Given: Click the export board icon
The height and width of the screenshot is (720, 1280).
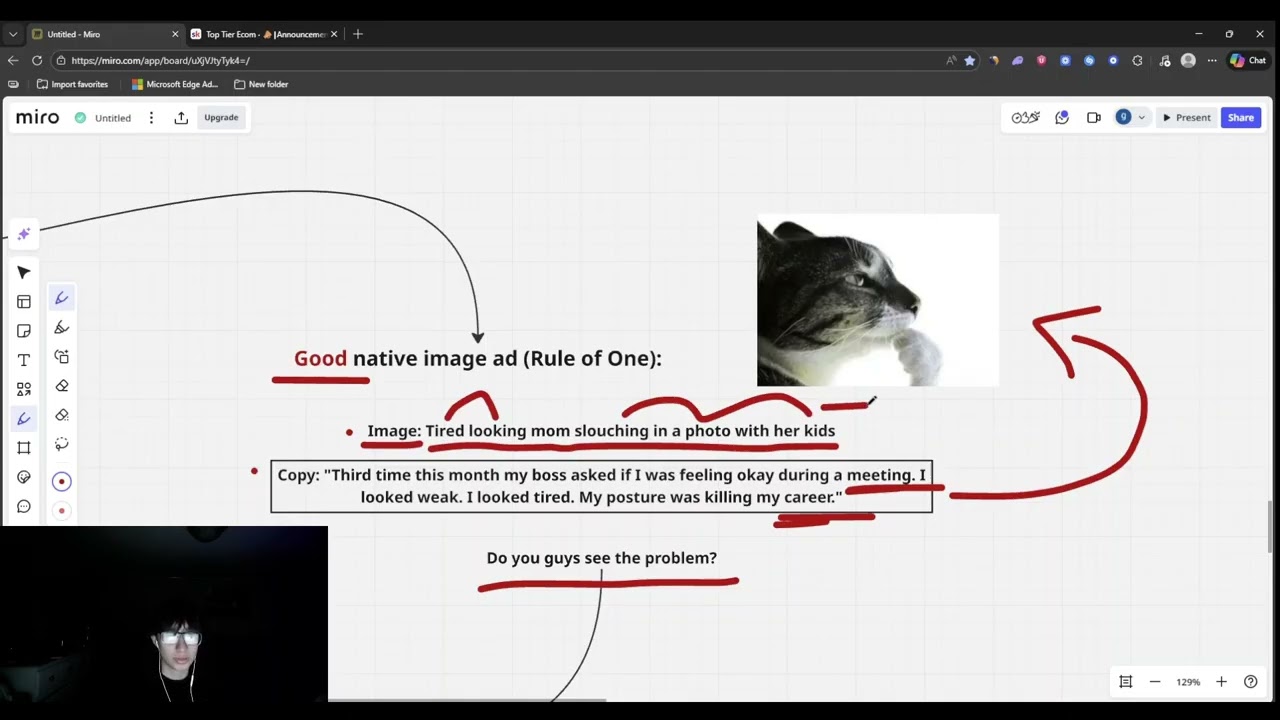Looking at the screenshot, I should coord(181,117).
